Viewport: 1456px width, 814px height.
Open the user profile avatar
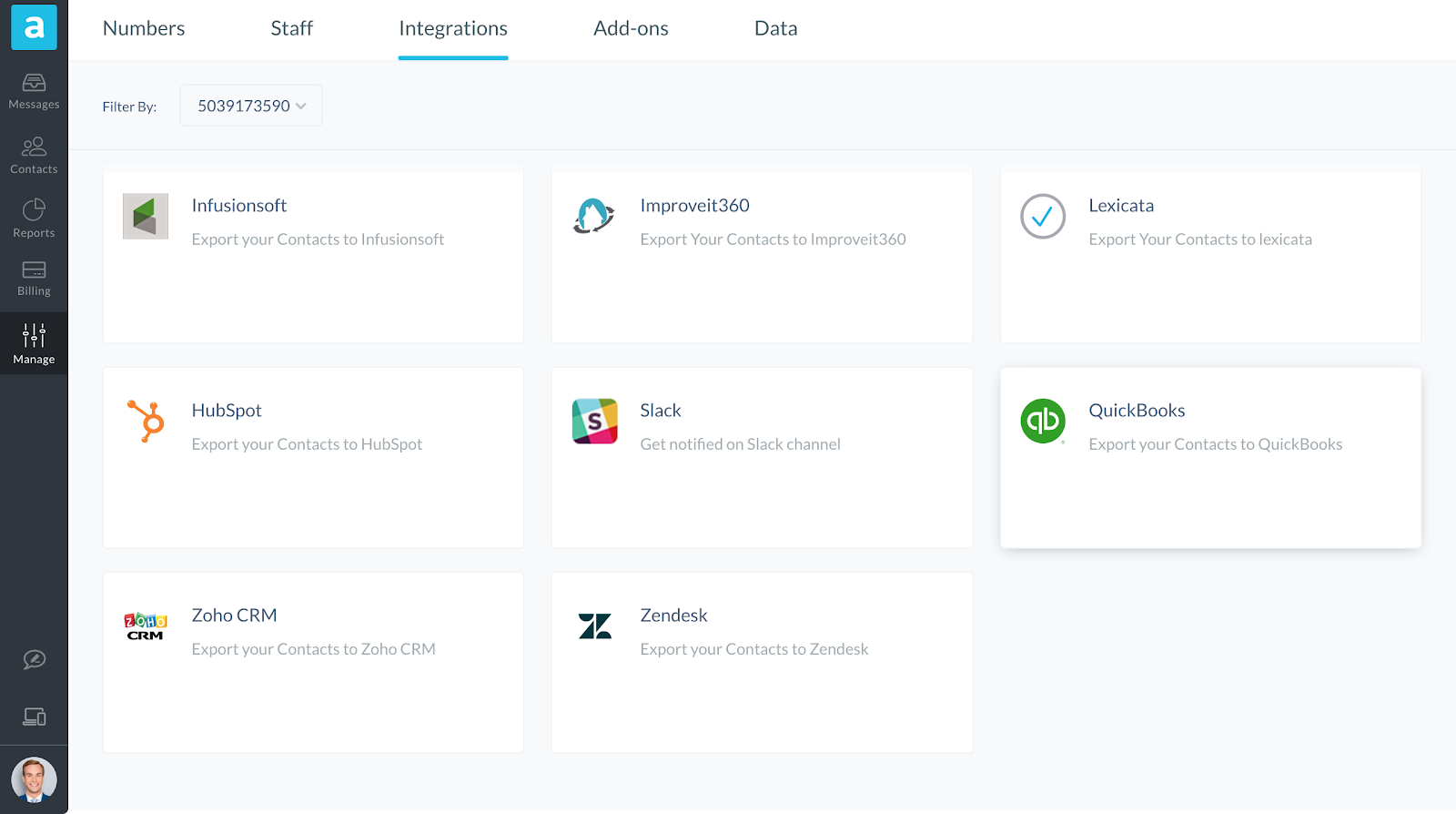click(34, 780)
